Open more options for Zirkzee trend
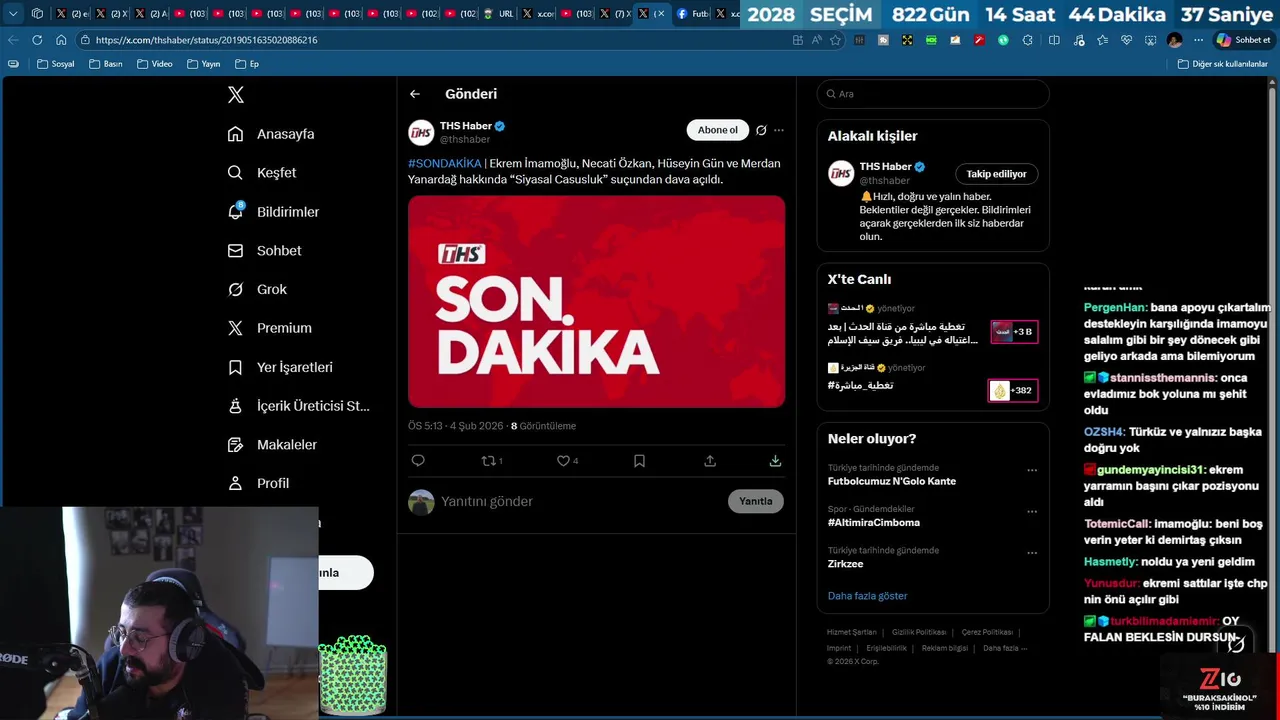 (x=1032, y=552)
